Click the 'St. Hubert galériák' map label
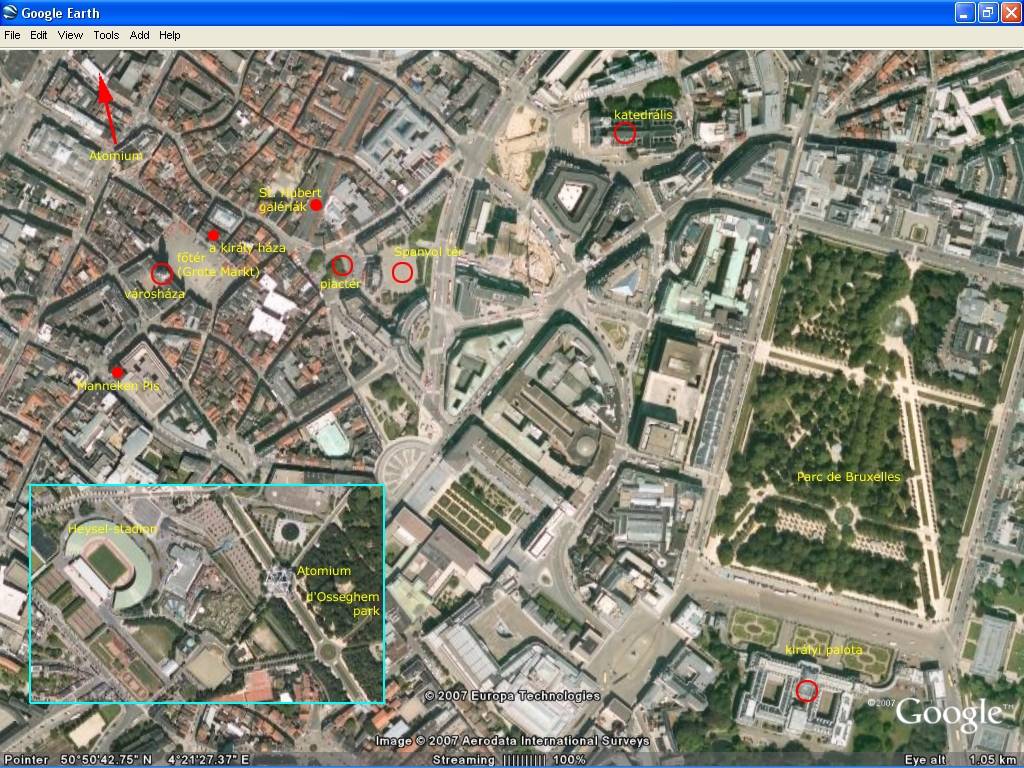 pyautogui.click(x=289, y=200)
